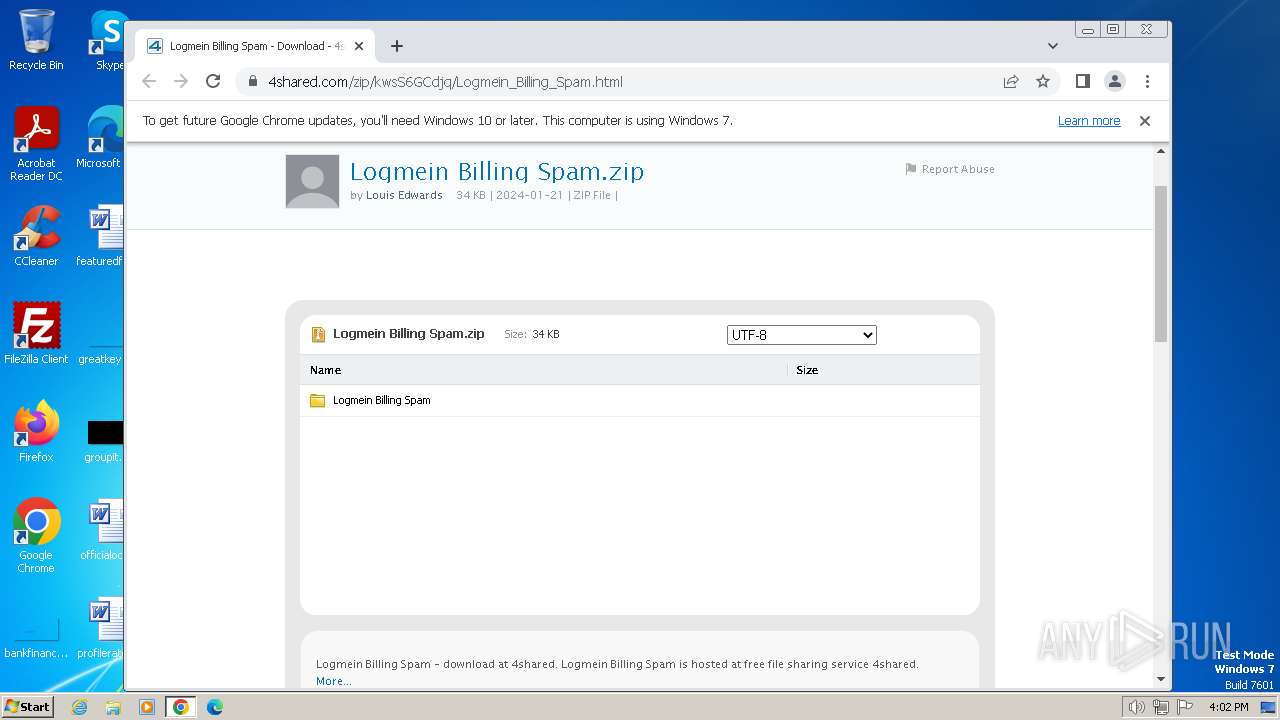Reload the 4shared page
The width and height of the screenshot is (1280, 720).
(213, 82)
